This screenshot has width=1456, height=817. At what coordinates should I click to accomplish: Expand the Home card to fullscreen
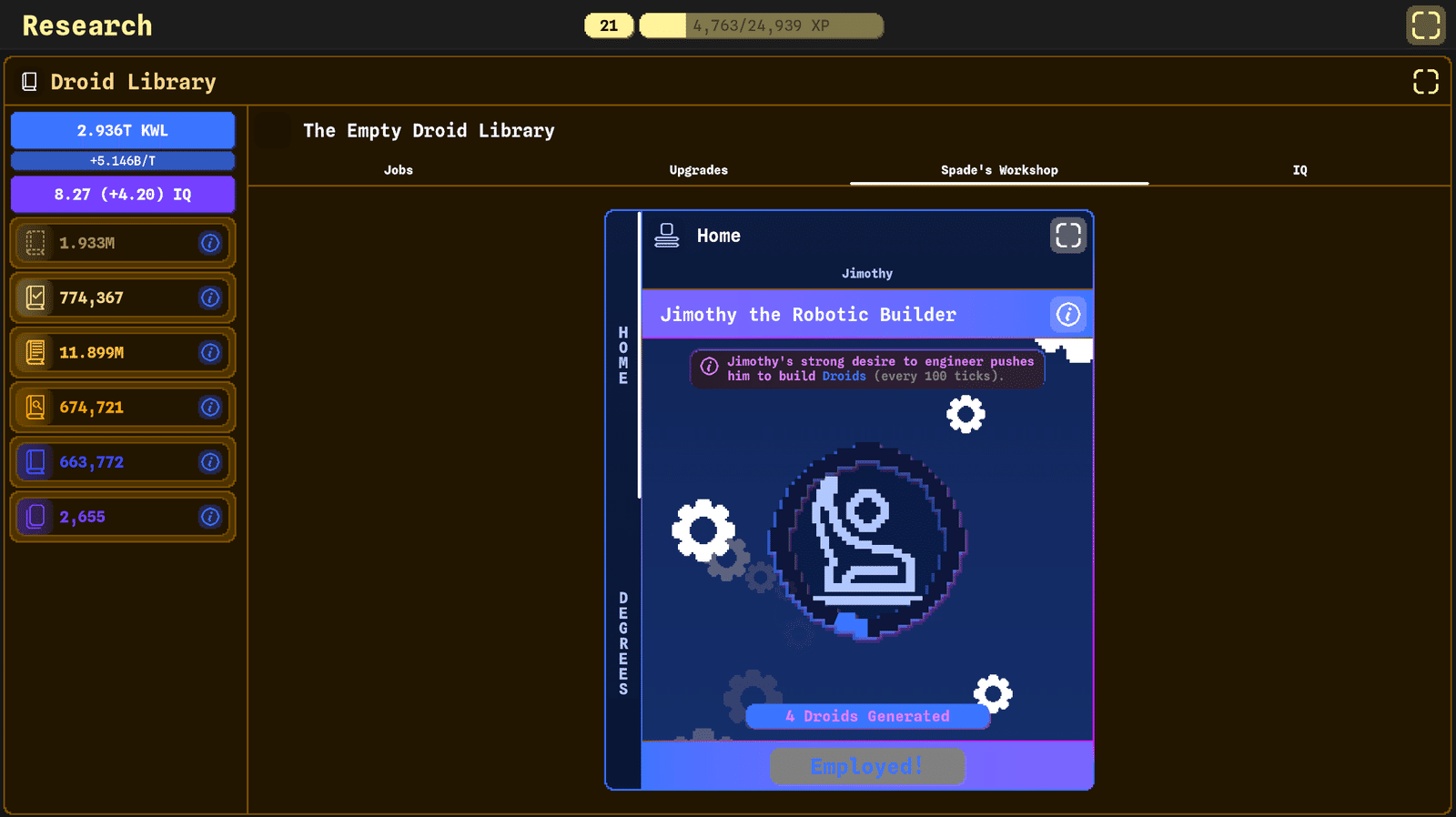point(1068,236)
